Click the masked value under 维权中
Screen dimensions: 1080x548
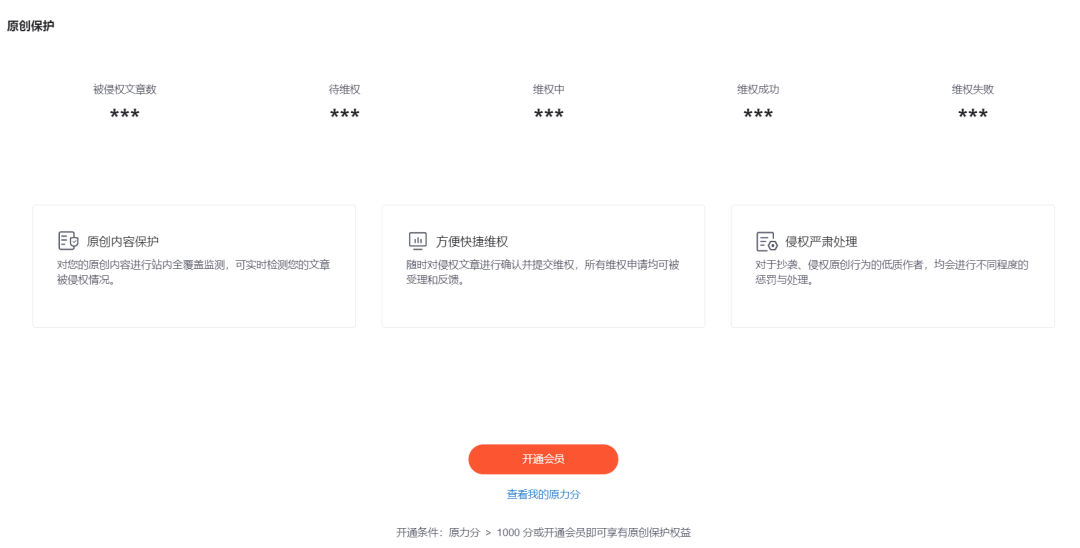click(x=549, y=114)
